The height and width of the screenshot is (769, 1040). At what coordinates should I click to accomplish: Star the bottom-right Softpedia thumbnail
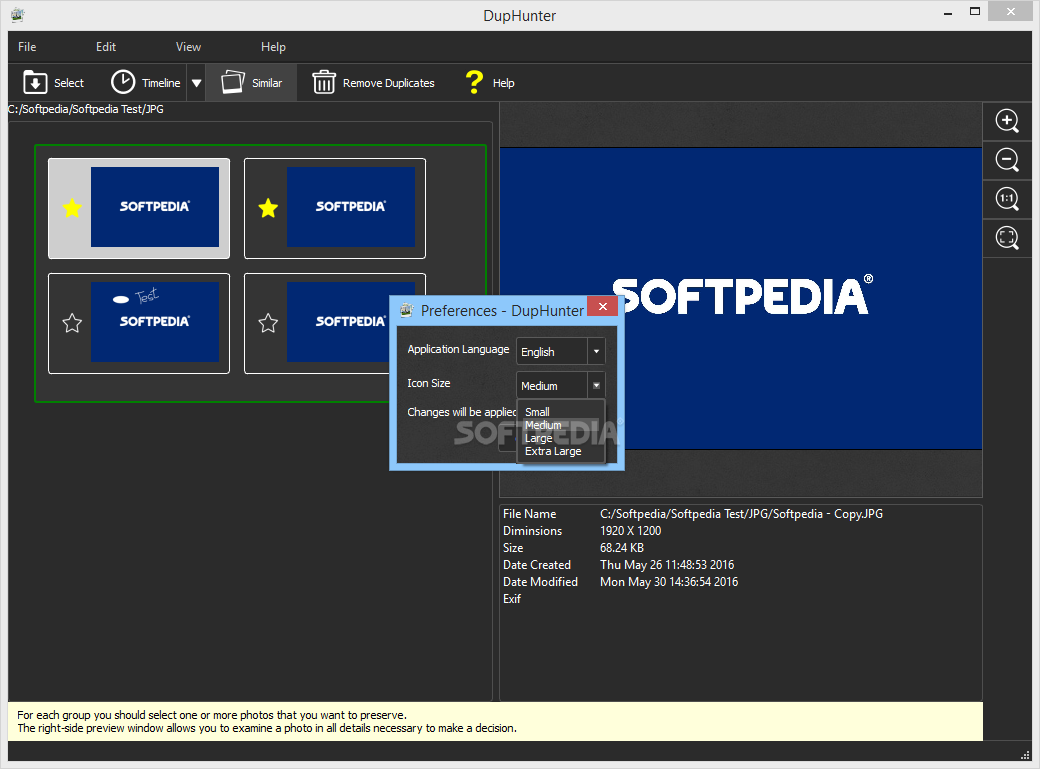(x=268, y=323)
